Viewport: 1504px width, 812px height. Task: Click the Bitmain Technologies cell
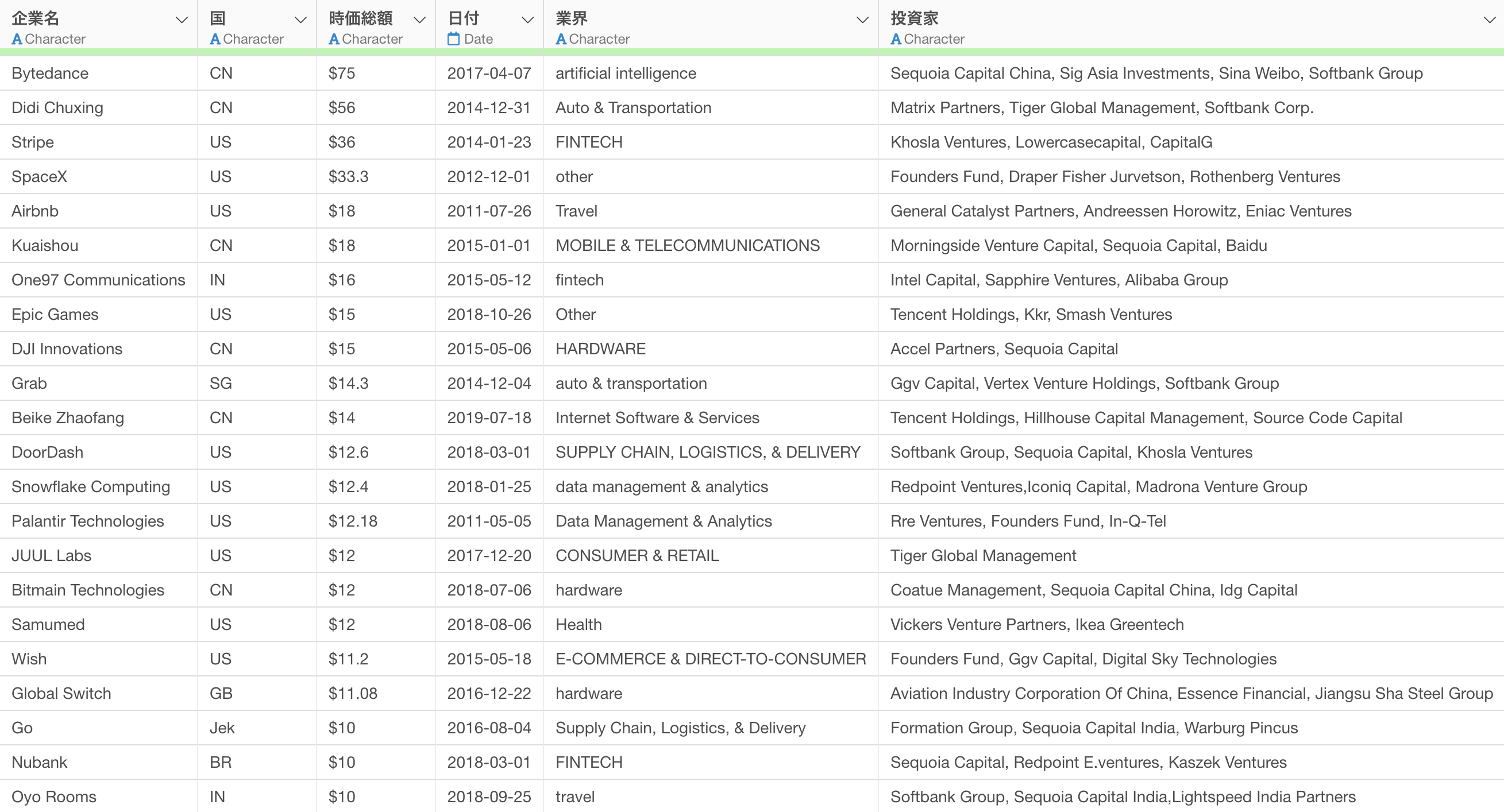99,590
